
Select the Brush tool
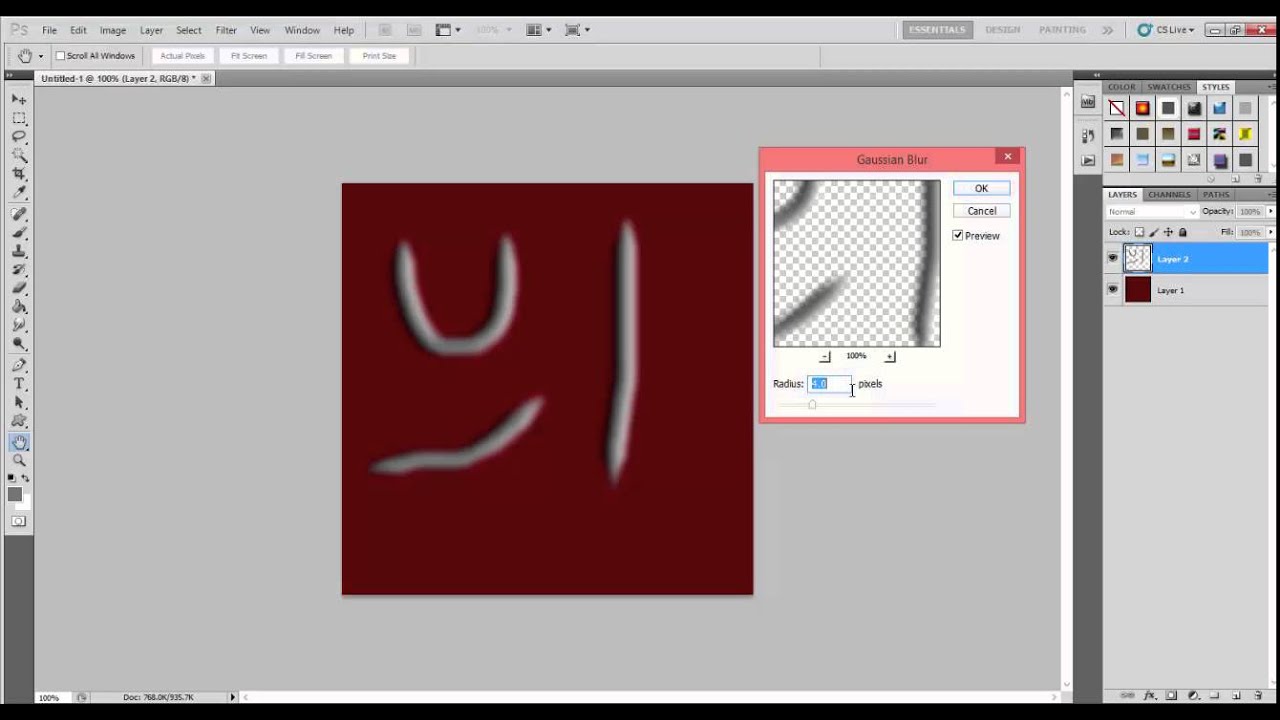click(19, 232)
